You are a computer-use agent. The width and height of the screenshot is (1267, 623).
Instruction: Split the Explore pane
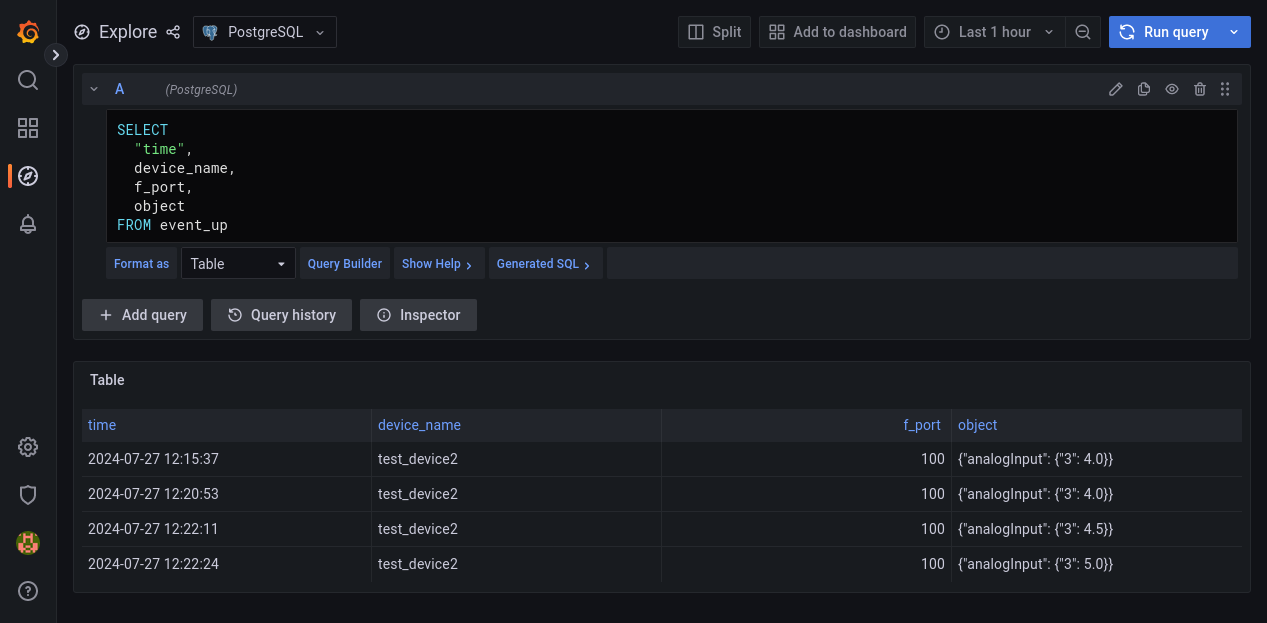(x=715, y=32)
